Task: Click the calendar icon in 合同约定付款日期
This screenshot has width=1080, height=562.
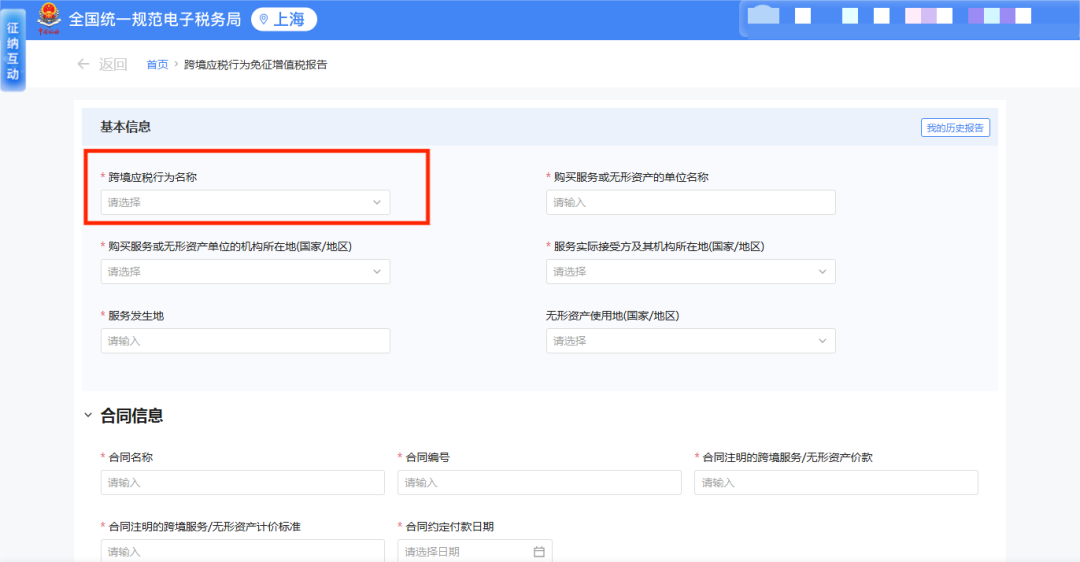Action: (x=539, y=551)
